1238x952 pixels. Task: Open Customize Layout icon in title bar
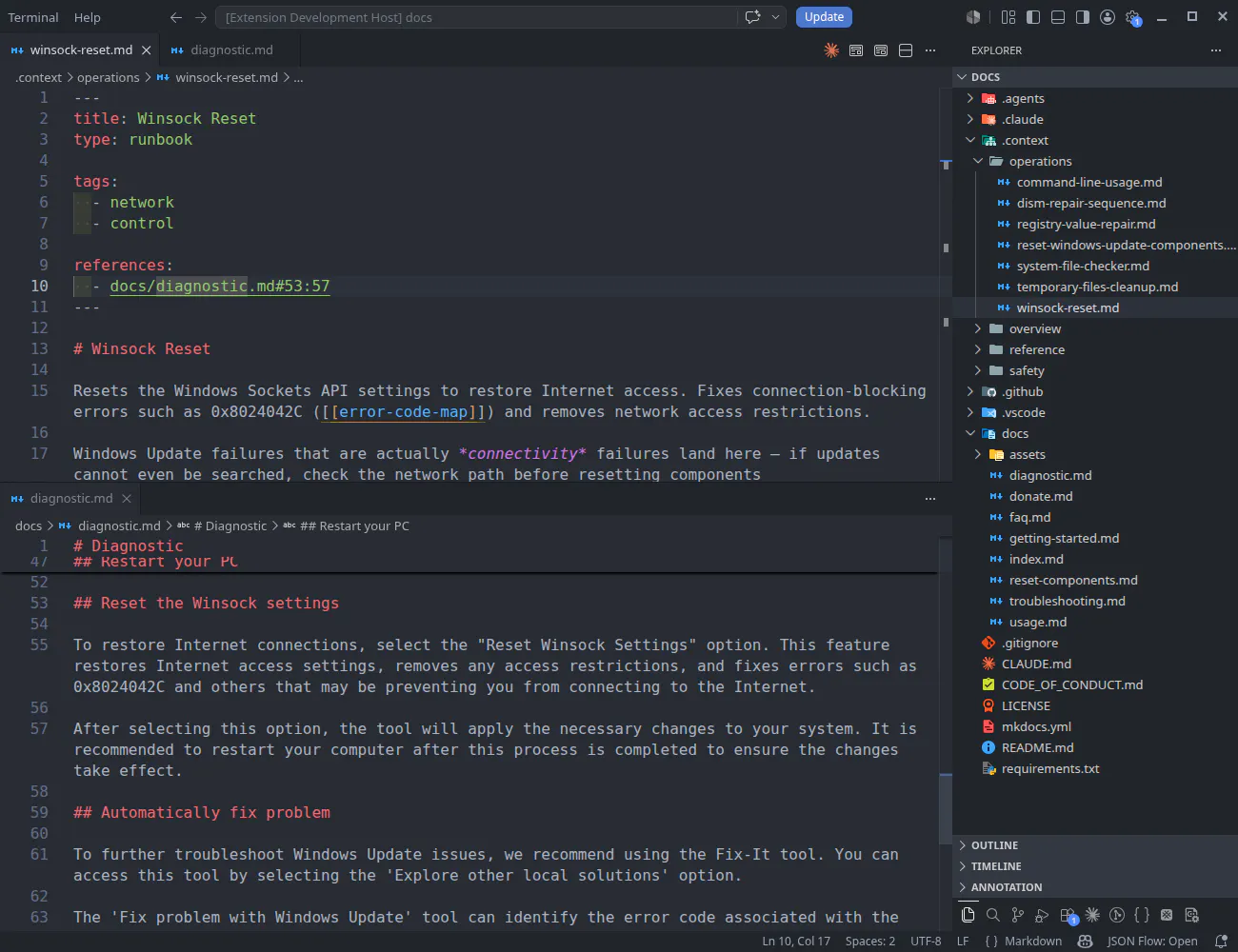click(x=1008, y=17)
